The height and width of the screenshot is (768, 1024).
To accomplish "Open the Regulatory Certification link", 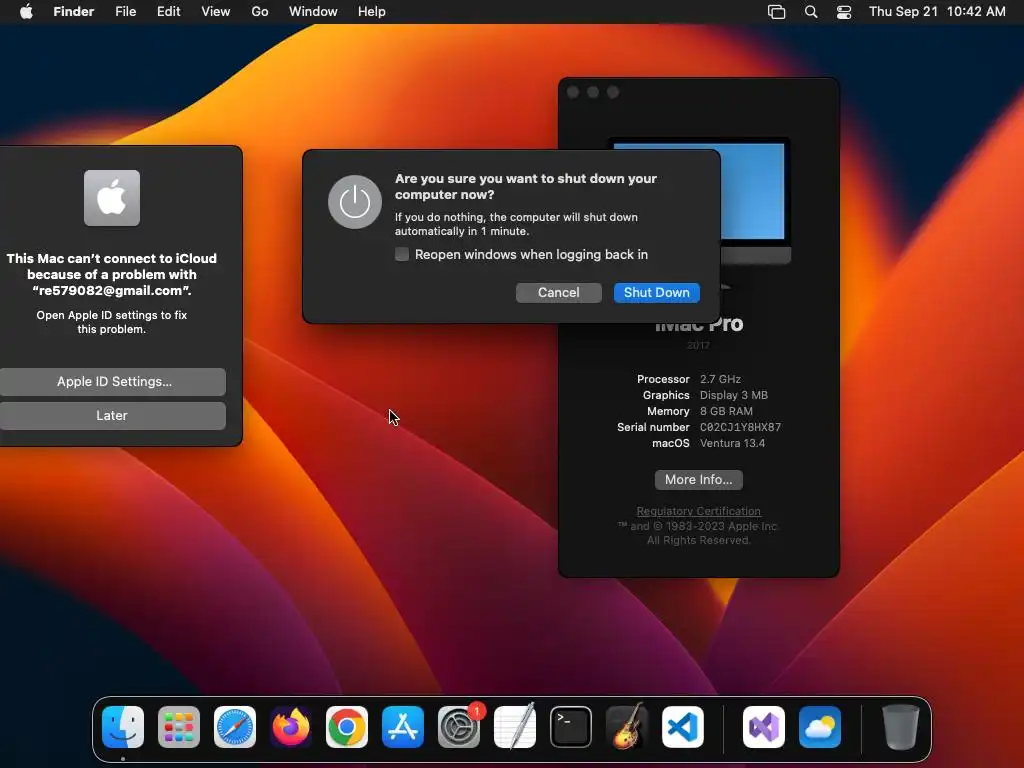I will (x=699, y=511).
